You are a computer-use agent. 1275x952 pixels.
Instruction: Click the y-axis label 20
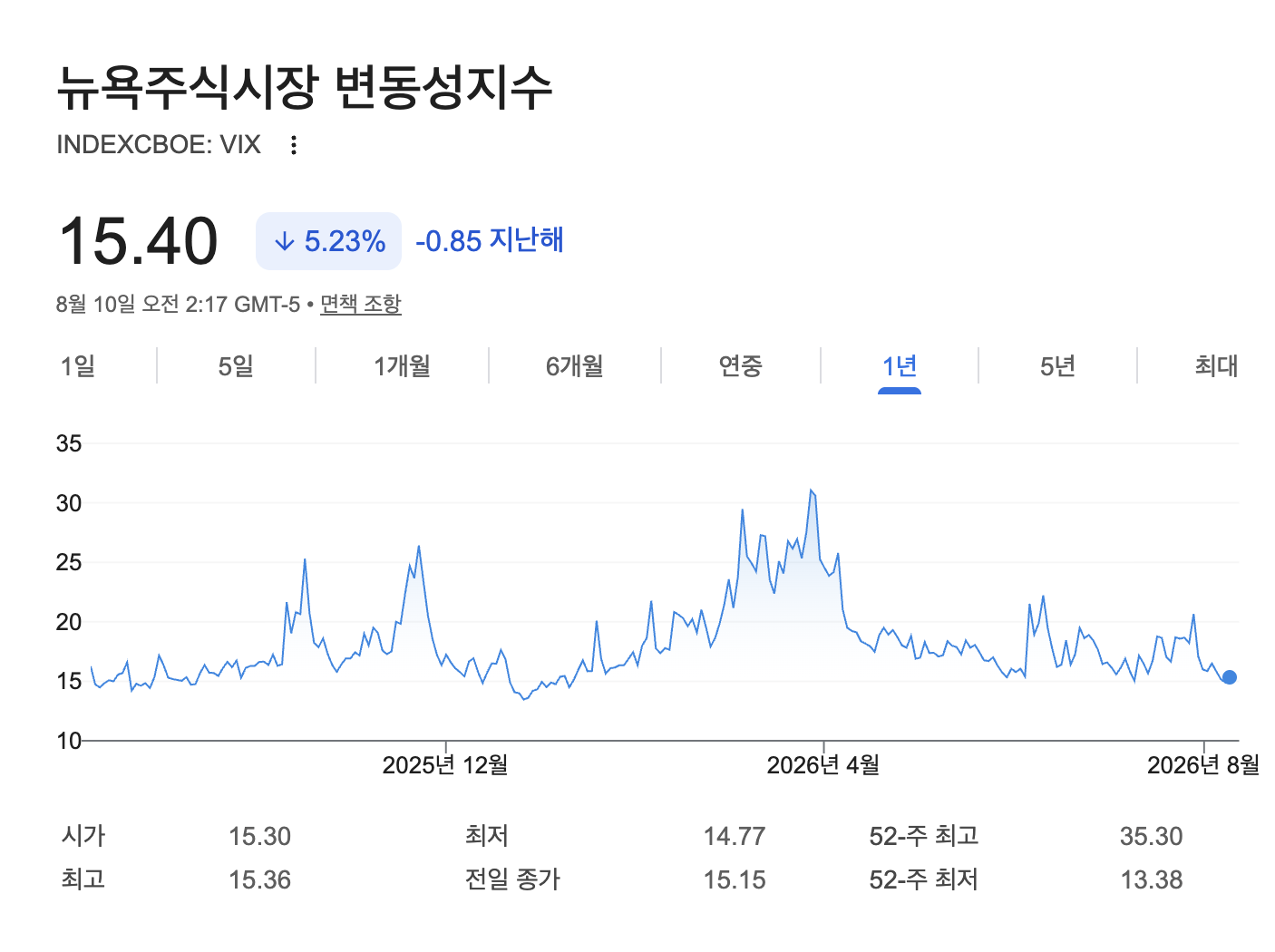tap(69, 622)
